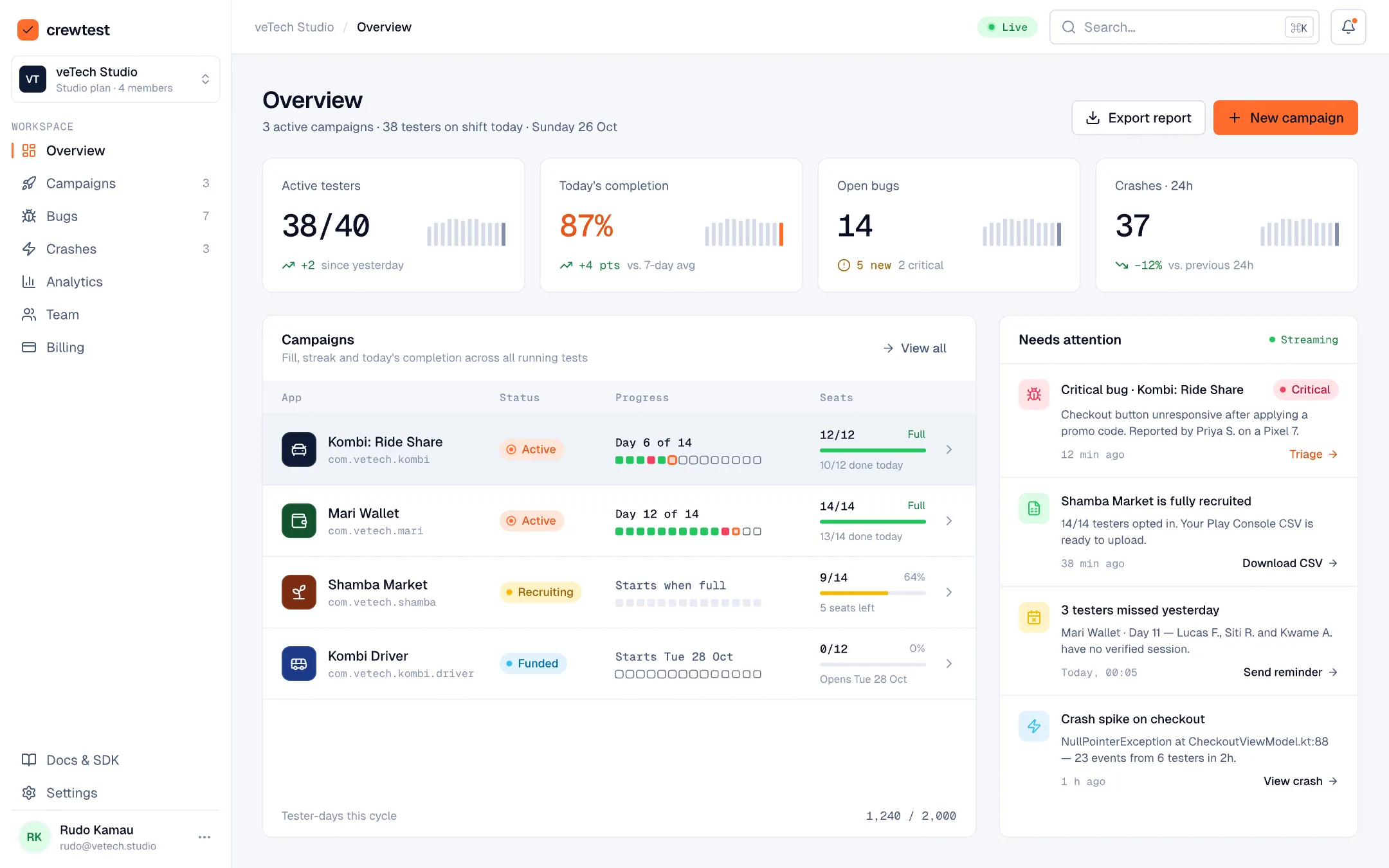The width and height of the screenshot is (1389, 868).
Task: Click the search magnifier icon
Action: 1069,27
